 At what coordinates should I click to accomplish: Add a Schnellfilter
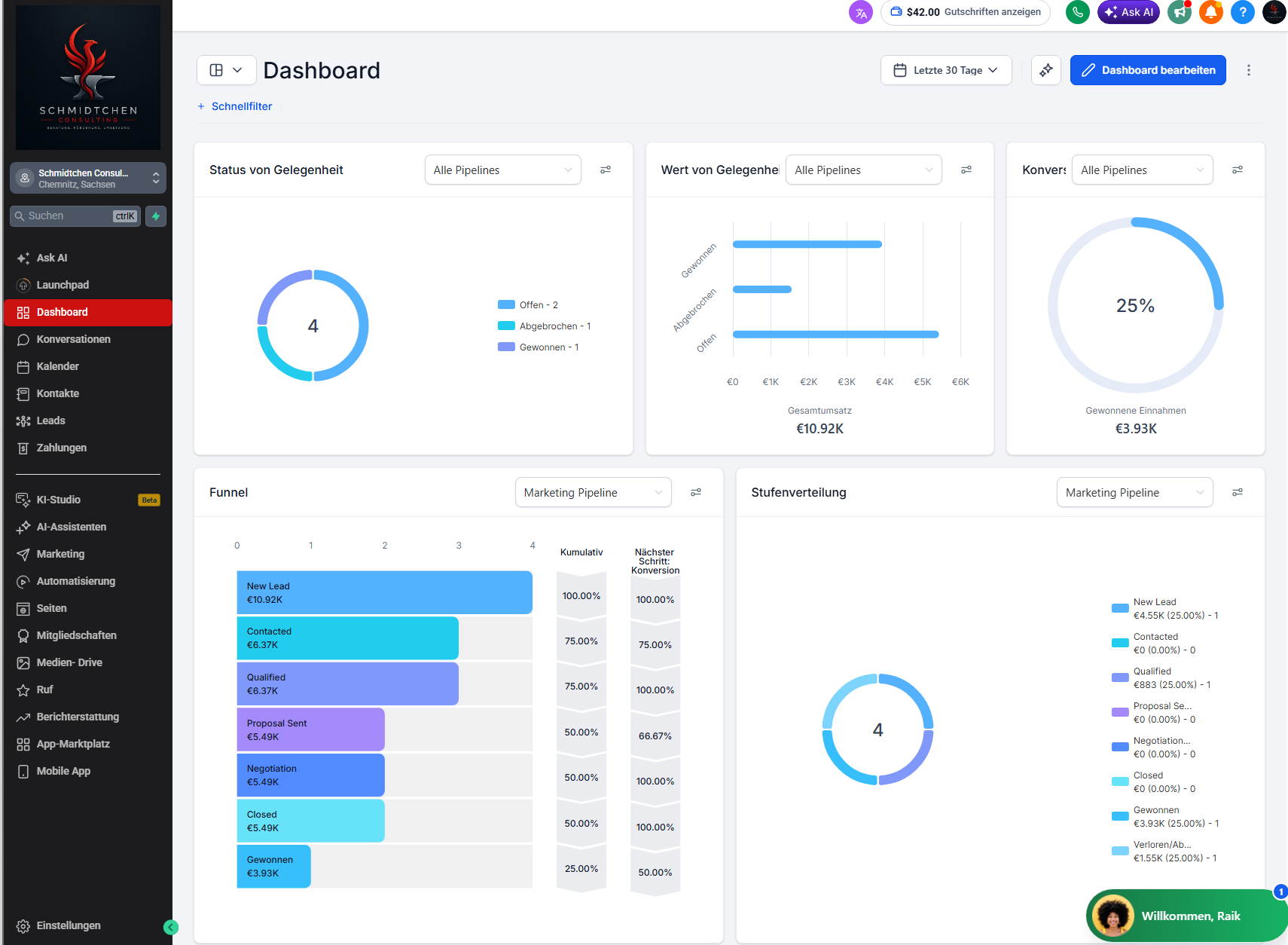(x=234, y=106)
